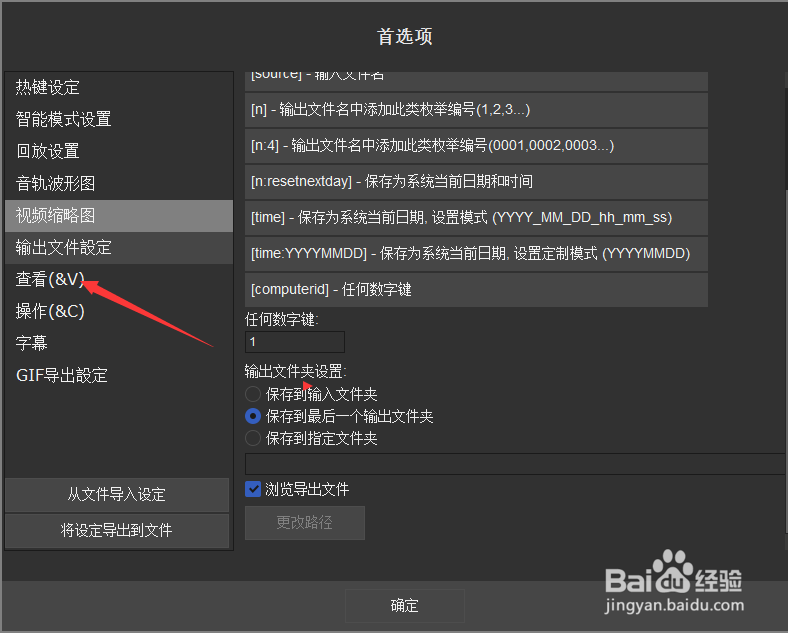Click the 更改路径 button

coord(305,523)
